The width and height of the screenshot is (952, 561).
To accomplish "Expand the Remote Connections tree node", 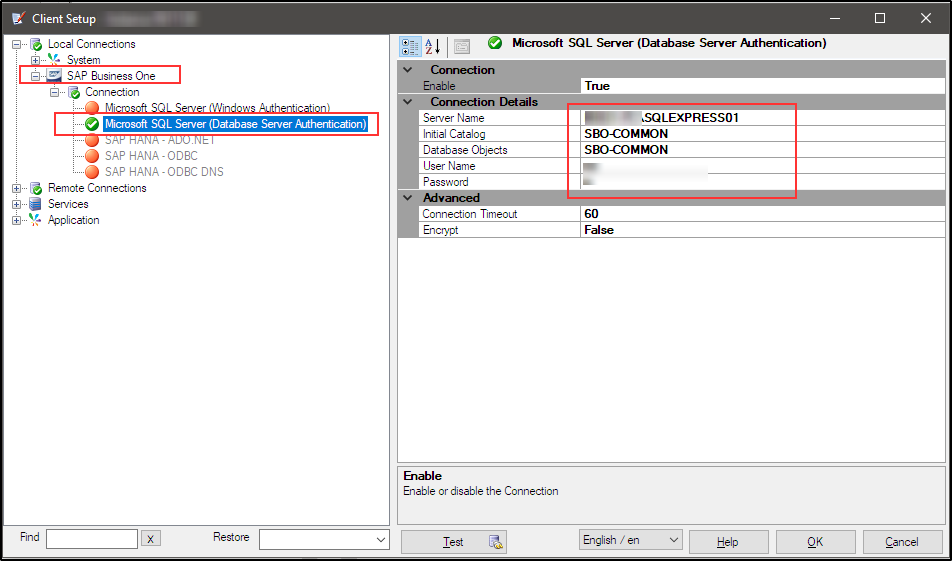I will (x=16, y=188).
